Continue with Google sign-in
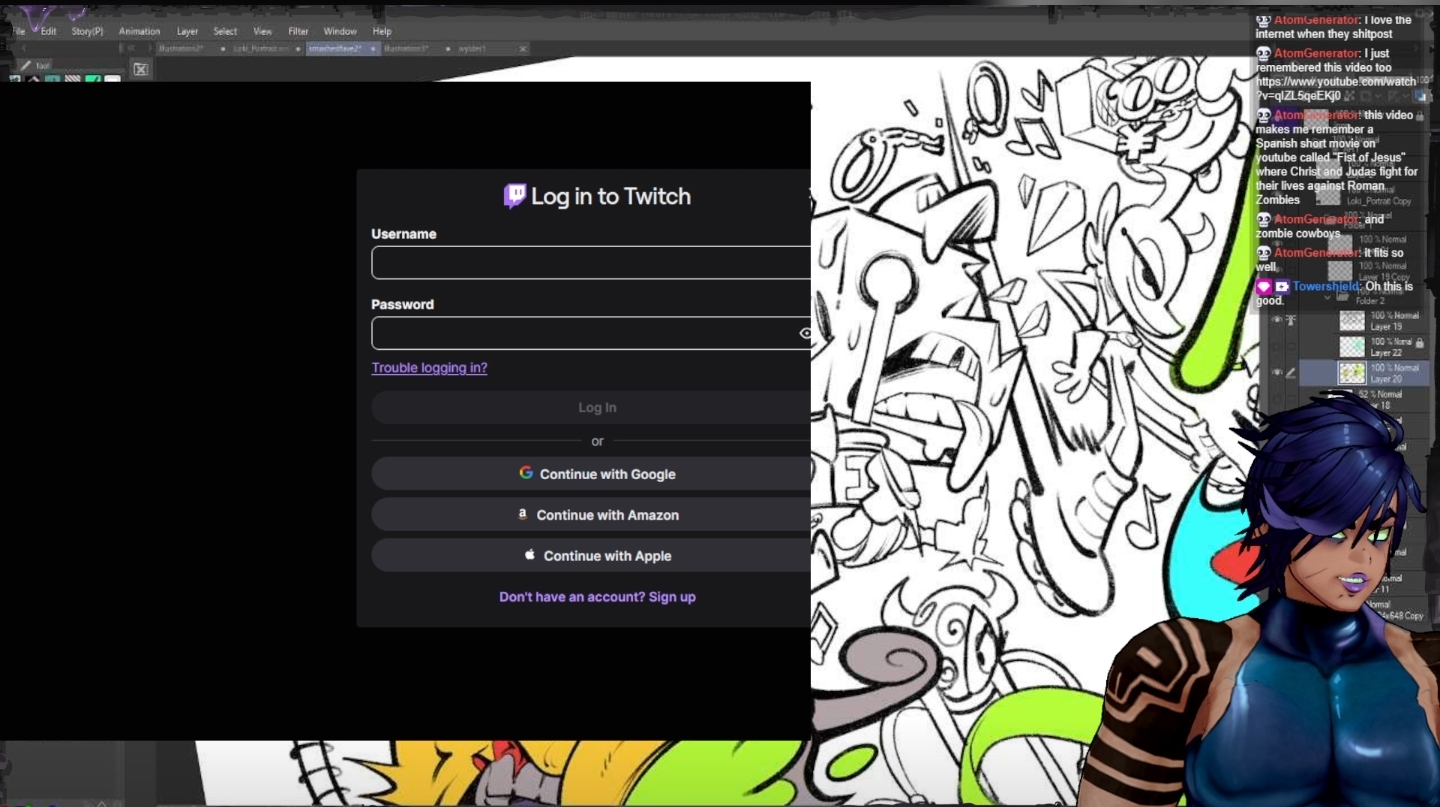Screen dimensions: 1440x807 591,474
